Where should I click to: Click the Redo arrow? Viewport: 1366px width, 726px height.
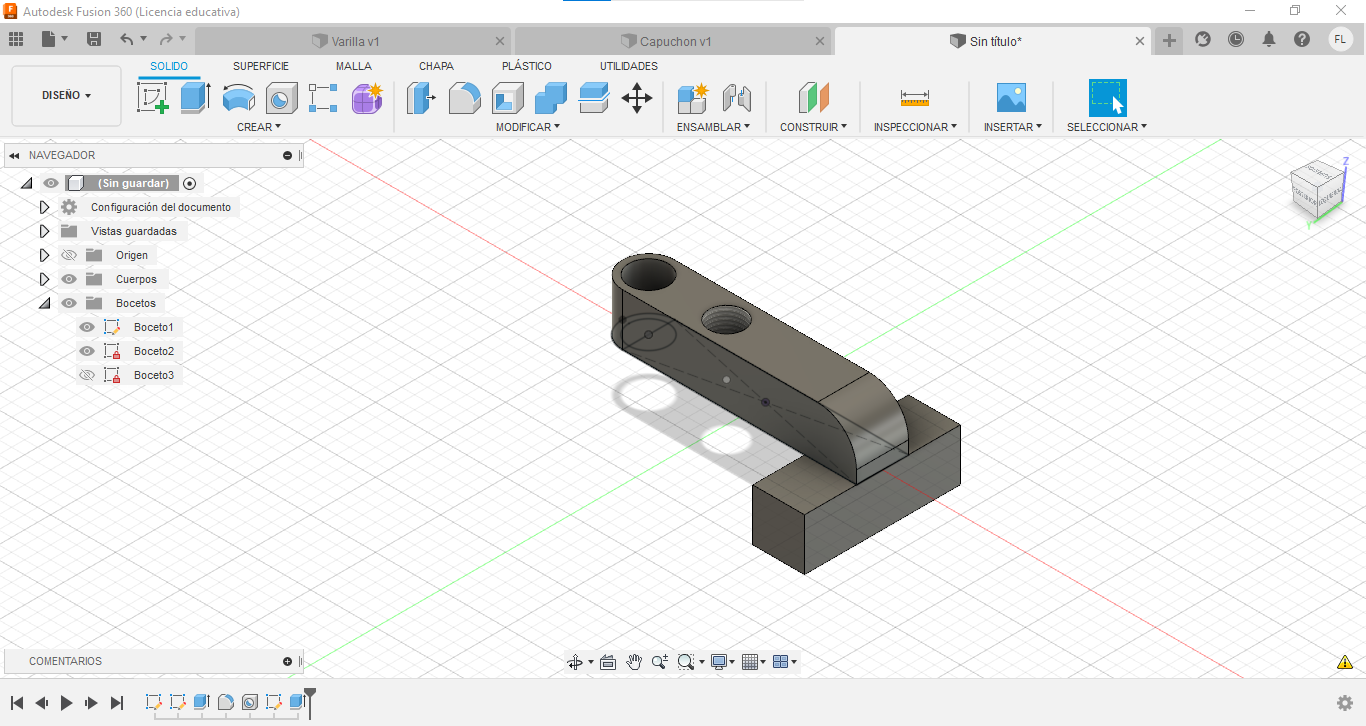tap(166, 39)
